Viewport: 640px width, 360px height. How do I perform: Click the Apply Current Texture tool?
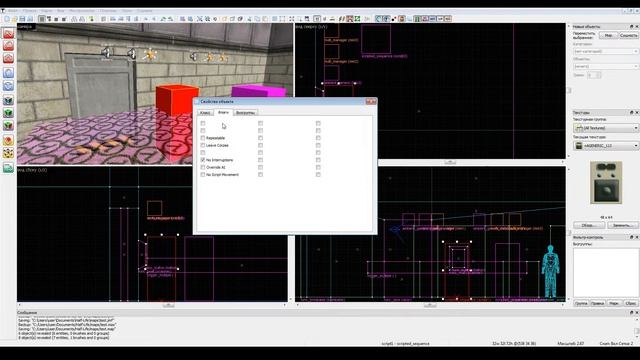tap(8, 113)
